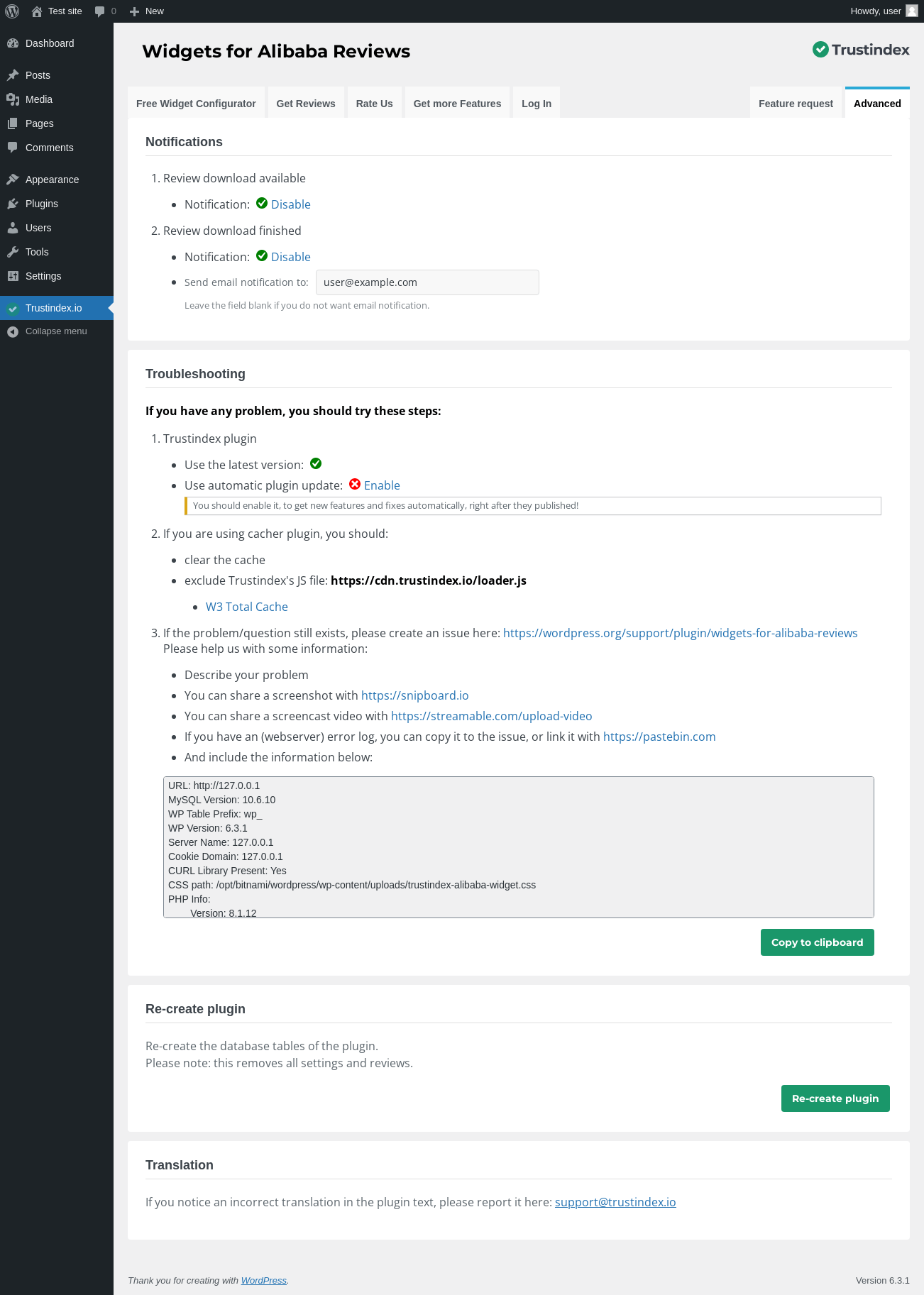Open the Feature request tab
The height and width of the screenshot is (1295, 924).
pyautogui.click(x=796, y=104)
